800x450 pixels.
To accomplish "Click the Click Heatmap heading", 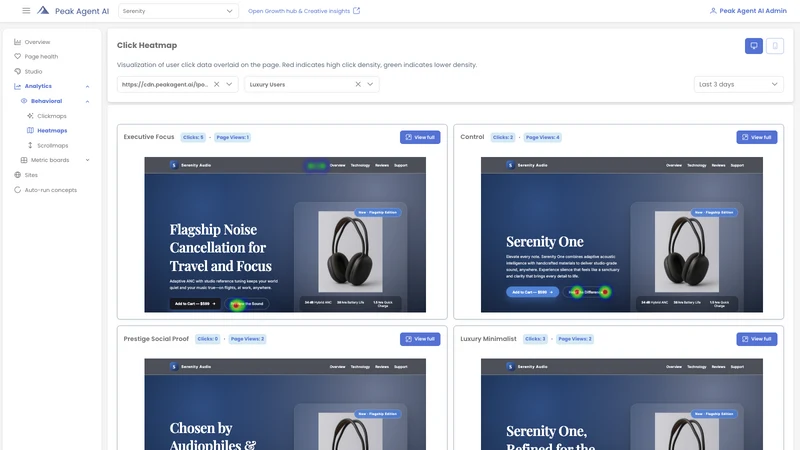I will point(147,45).
